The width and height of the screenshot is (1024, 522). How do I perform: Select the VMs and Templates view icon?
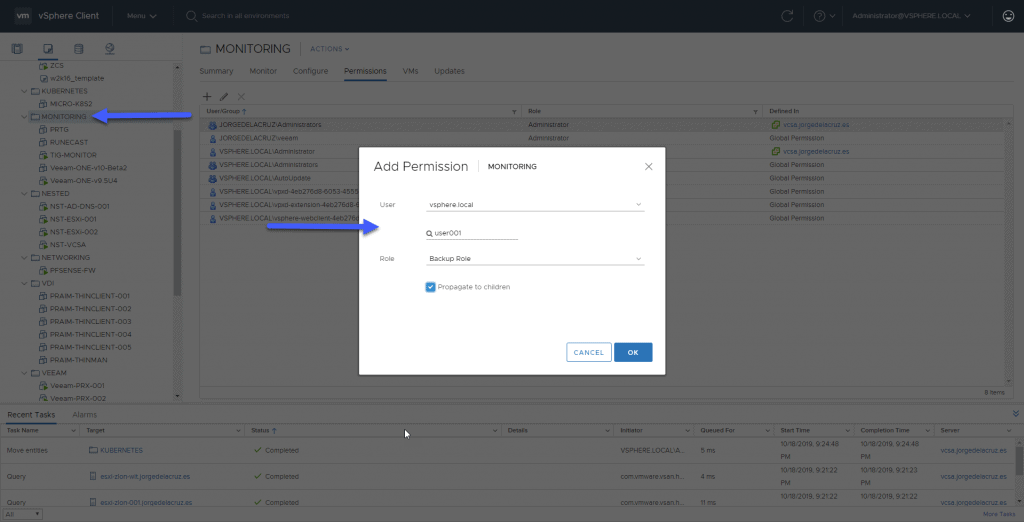pyautogui.click(x=48, y=49)
